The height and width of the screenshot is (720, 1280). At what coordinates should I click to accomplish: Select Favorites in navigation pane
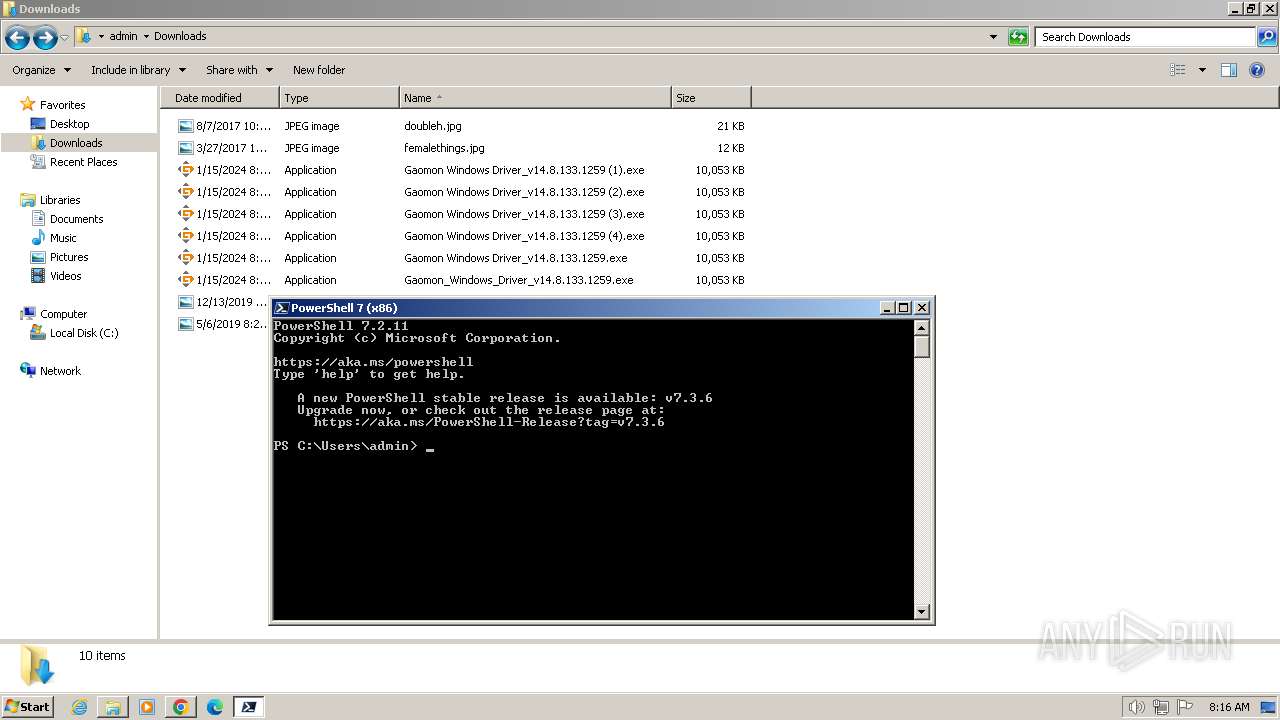[x=62, y=105]
